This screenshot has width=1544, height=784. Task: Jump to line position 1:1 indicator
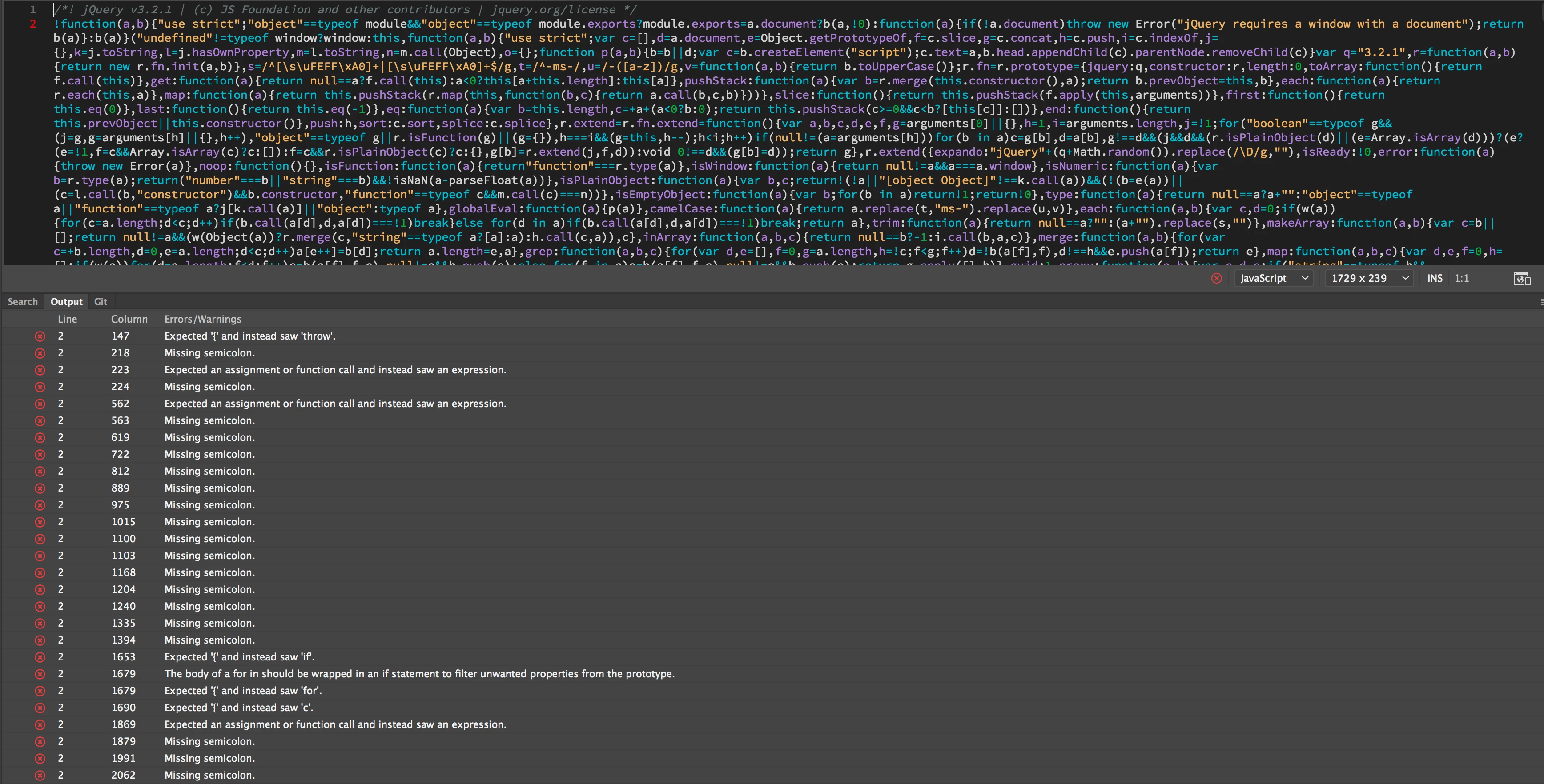[1461, 278]
